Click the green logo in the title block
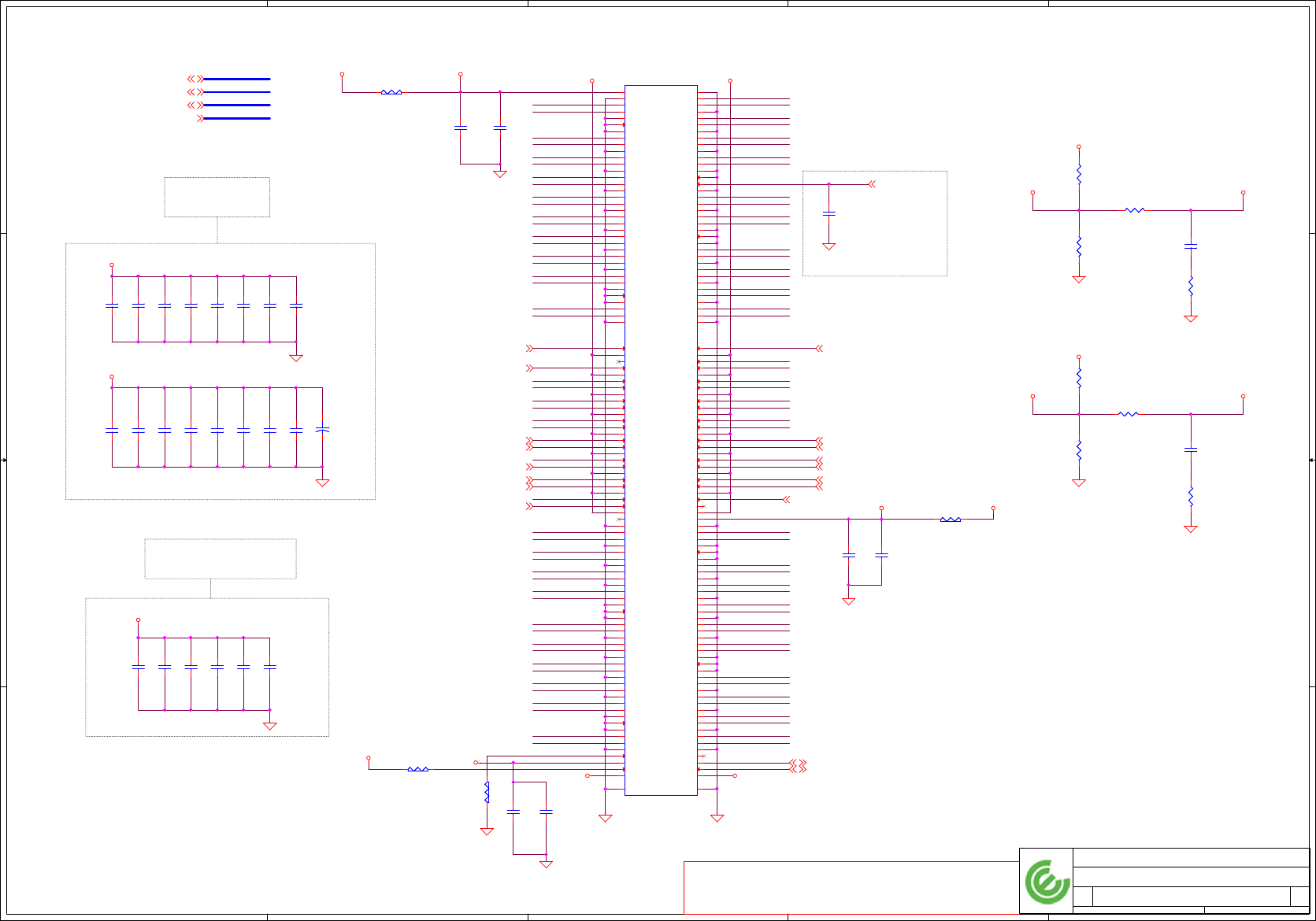Screen dimensions: 1316x921 [x=1047, y=882]
